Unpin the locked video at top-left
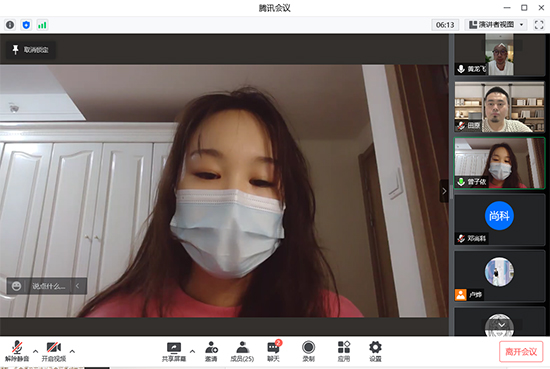The height and width of the screenshot is (369, 550). pyautogui.click(x=31, y=50)
